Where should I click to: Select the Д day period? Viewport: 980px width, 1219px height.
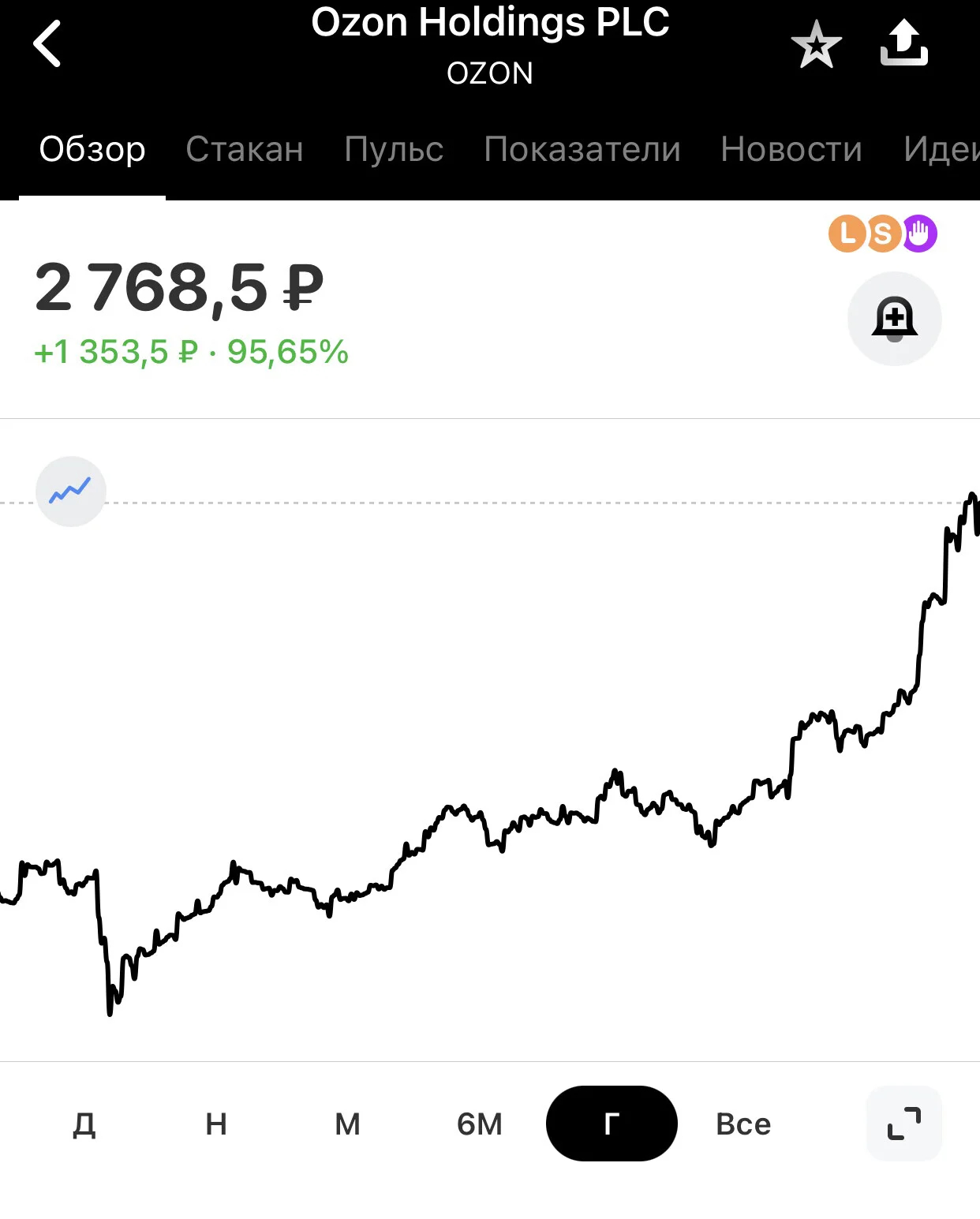(84, 1124)
